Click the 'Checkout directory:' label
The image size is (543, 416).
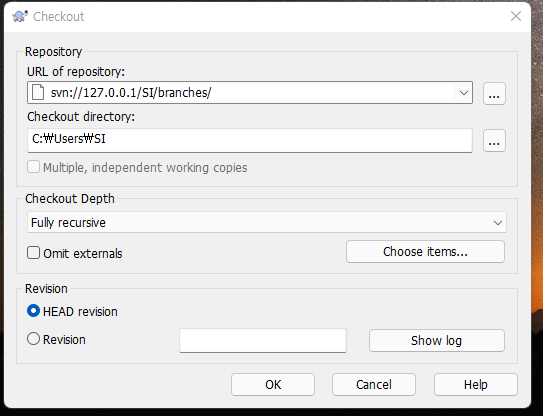[x=81, y=117]
